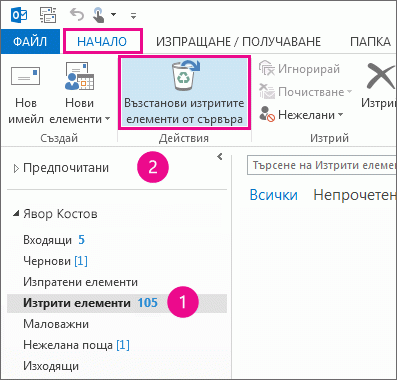Click the Outlook application icon
Viewport: 397px width, 380px height.
19,15
